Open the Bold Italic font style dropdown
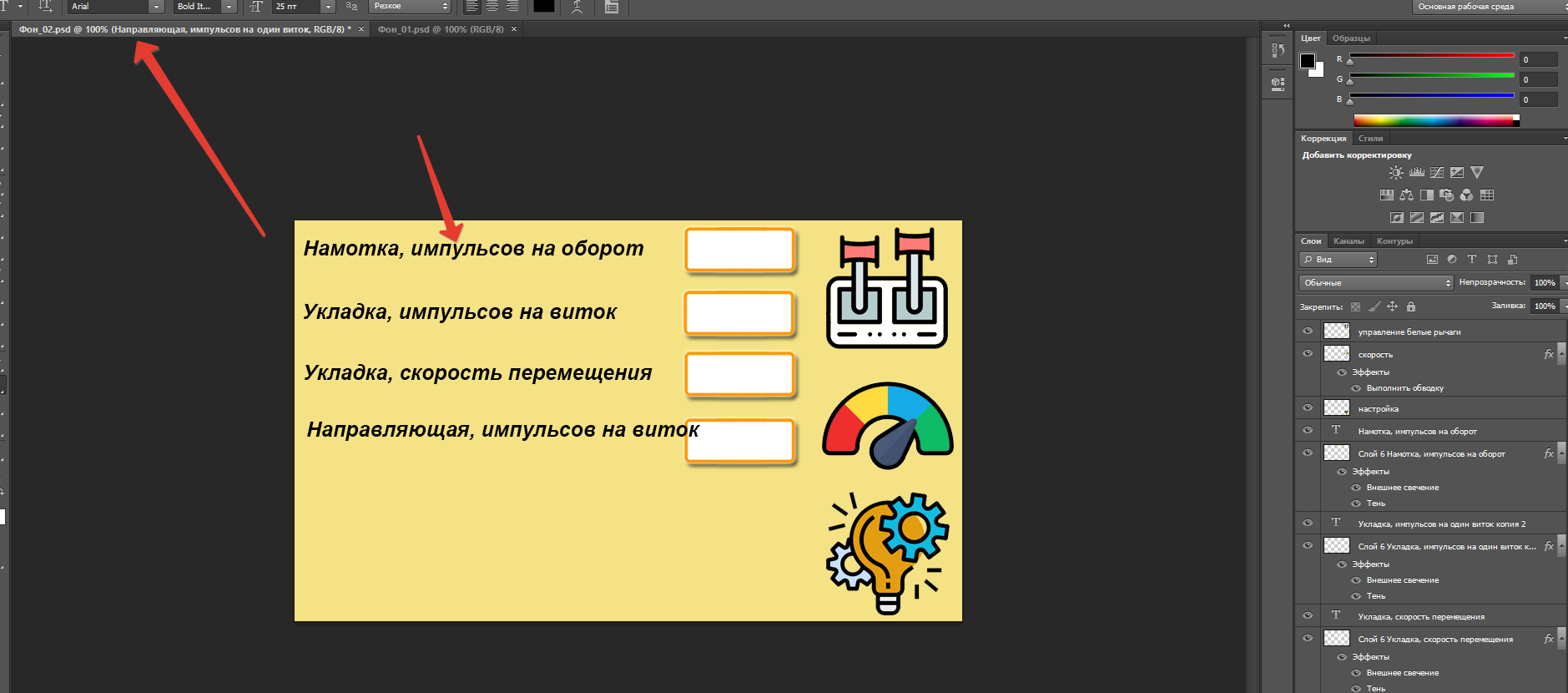 pos(229,7)
